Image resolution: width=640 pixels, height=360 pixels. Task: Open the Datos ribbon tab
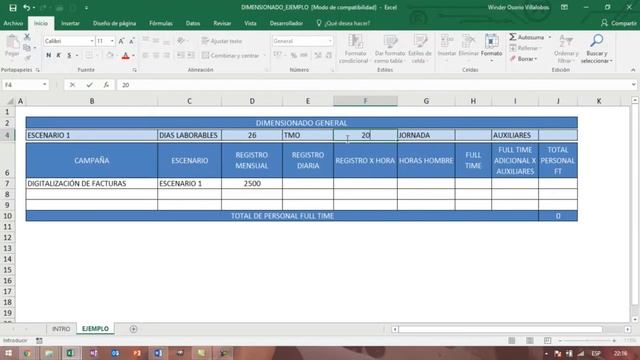click(193, 23)
